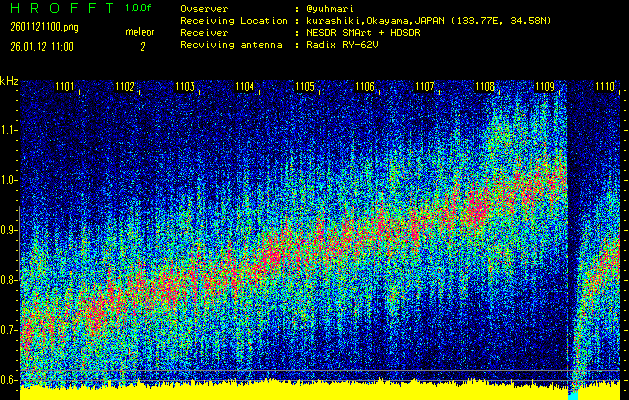Click the 1109 time marker
This screenshot has width=629, height=400.
(x=545, y=87)
